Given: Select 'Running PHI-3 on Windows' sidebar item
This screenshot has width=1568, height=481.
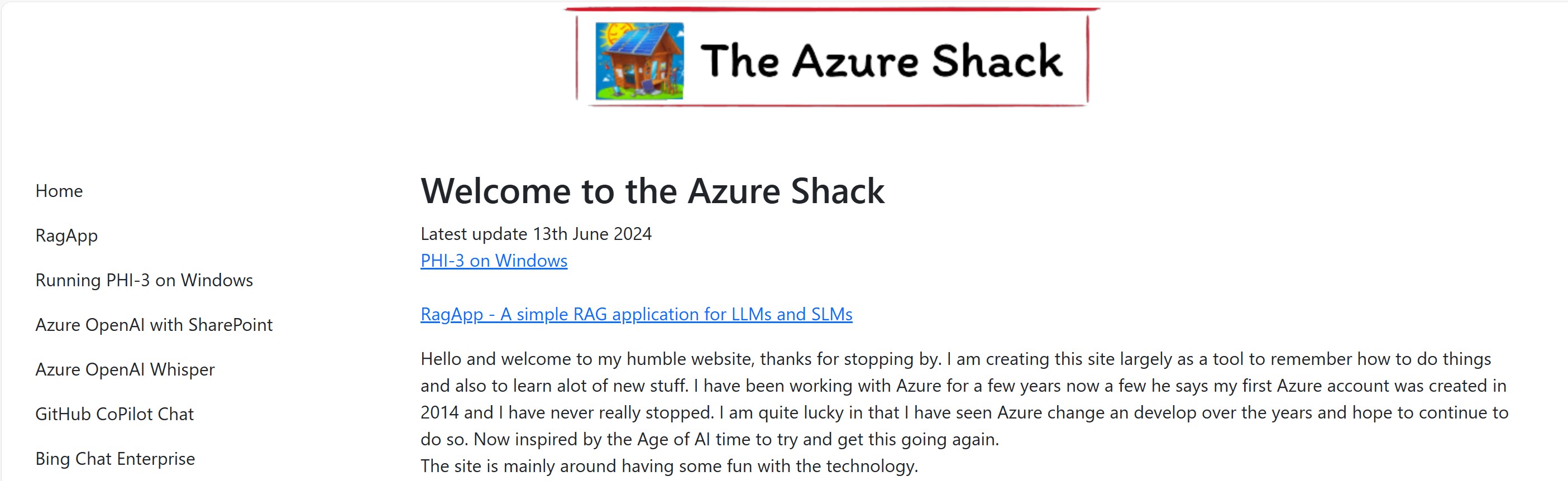Looking at the screenshot, I should [144, 280].
